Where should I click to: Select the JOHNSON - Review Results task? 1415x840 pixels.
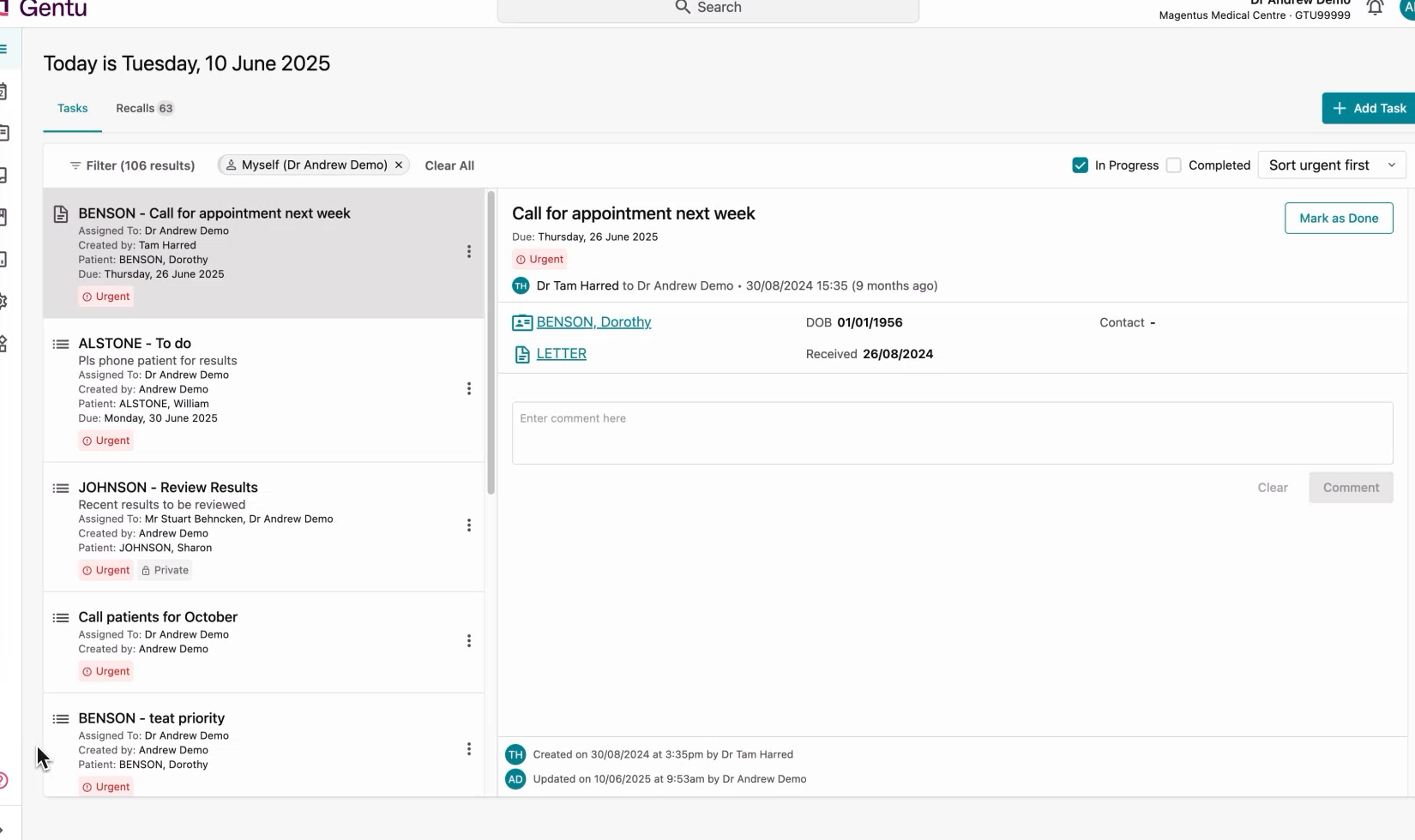[264, 527]
